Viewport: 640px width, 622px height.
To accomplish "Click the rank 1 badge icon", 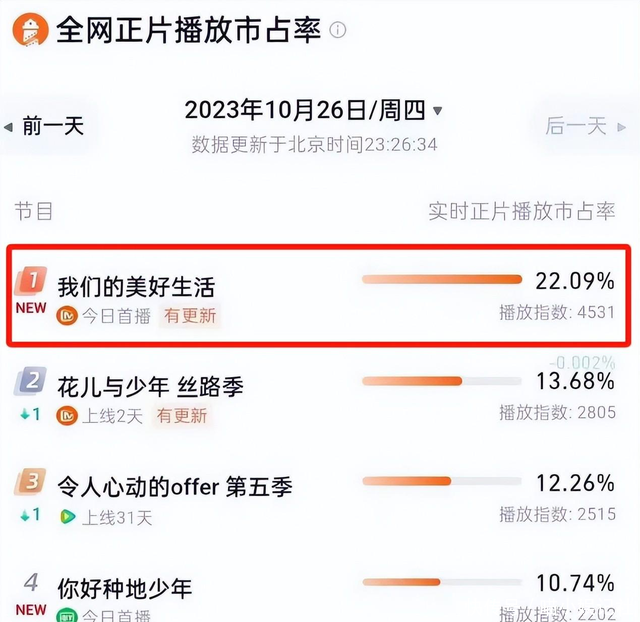I will (x=31, y=279).
